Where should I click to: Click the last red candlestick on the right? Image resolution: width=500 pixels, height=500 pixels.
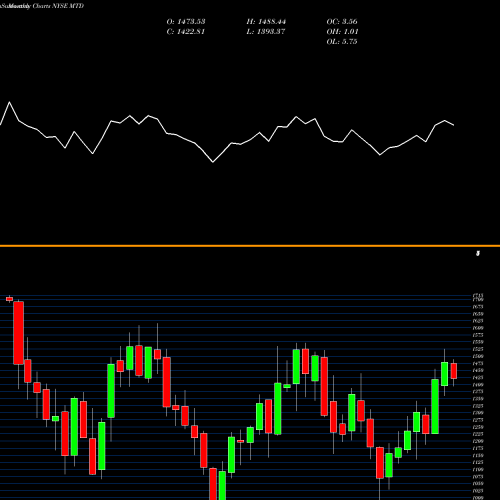pyautogui.click(x=453, y=371)
